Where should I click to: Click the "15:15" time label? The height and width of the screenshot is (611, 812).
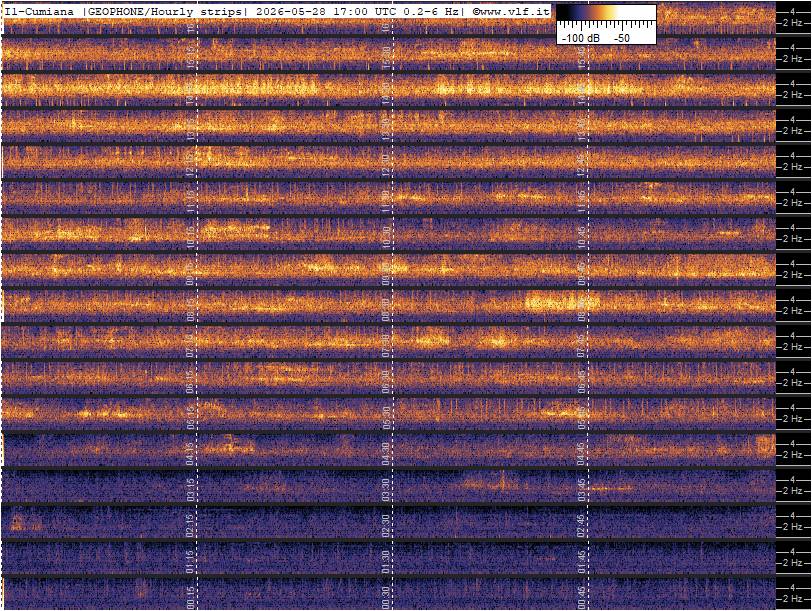(x=191, y=57)
